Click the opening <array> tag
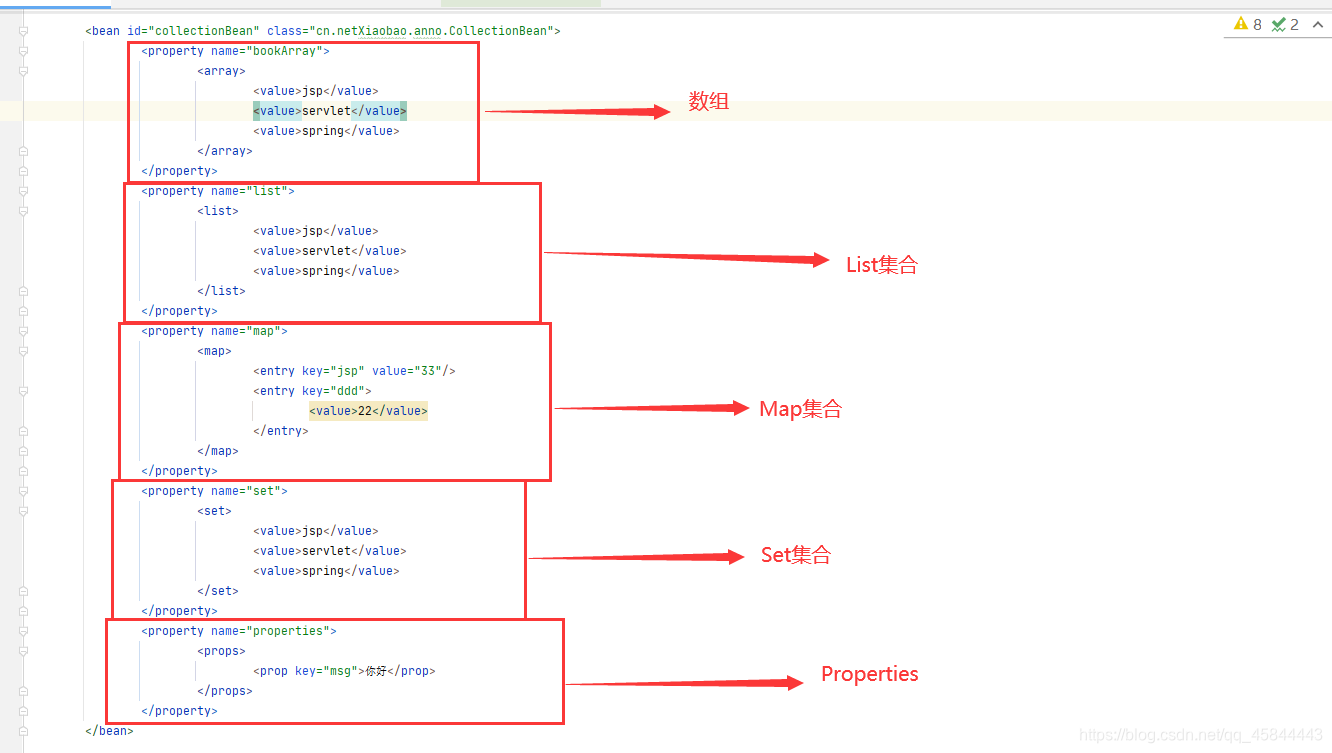This screenshot has height=753, width=1332. coord(221,71)
